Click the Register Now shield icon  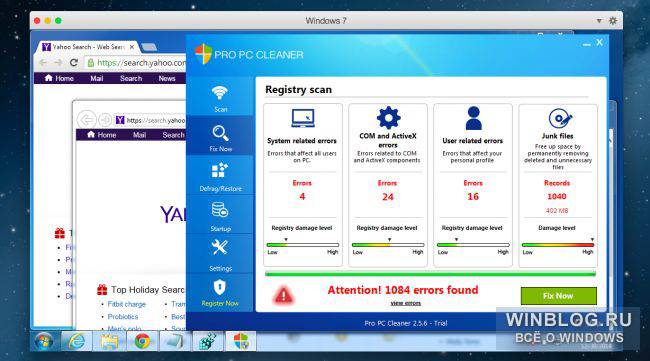(x=219, y=287)
